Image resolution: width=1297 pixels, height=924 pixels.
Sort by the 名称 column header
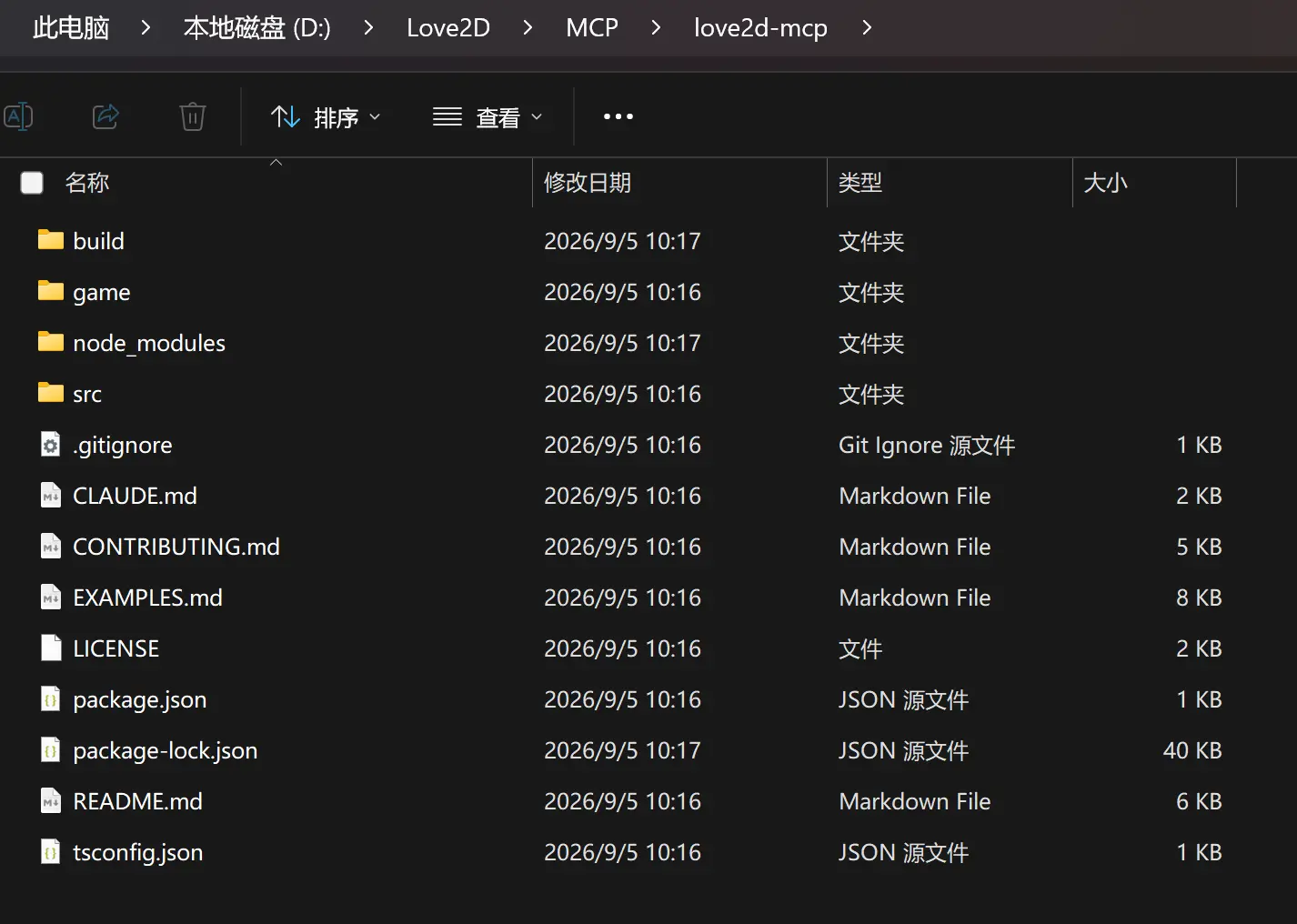coord(87,183)
